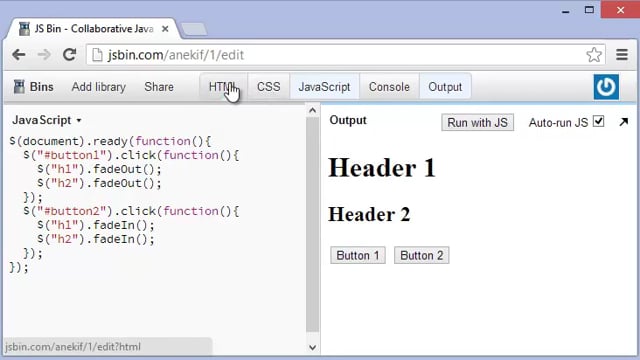
Task: Click the page icon in address bar
Action: [x=97, y=55]
